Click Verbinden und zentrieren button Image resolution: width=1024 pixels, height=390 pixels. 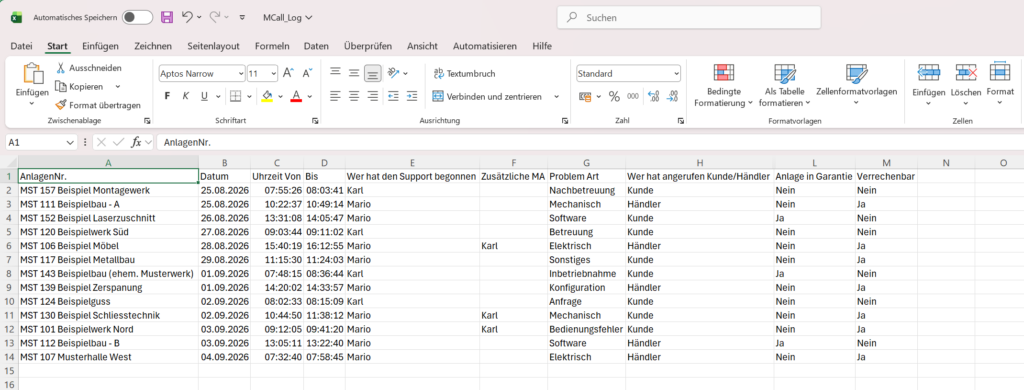click(x=487, y=96)
